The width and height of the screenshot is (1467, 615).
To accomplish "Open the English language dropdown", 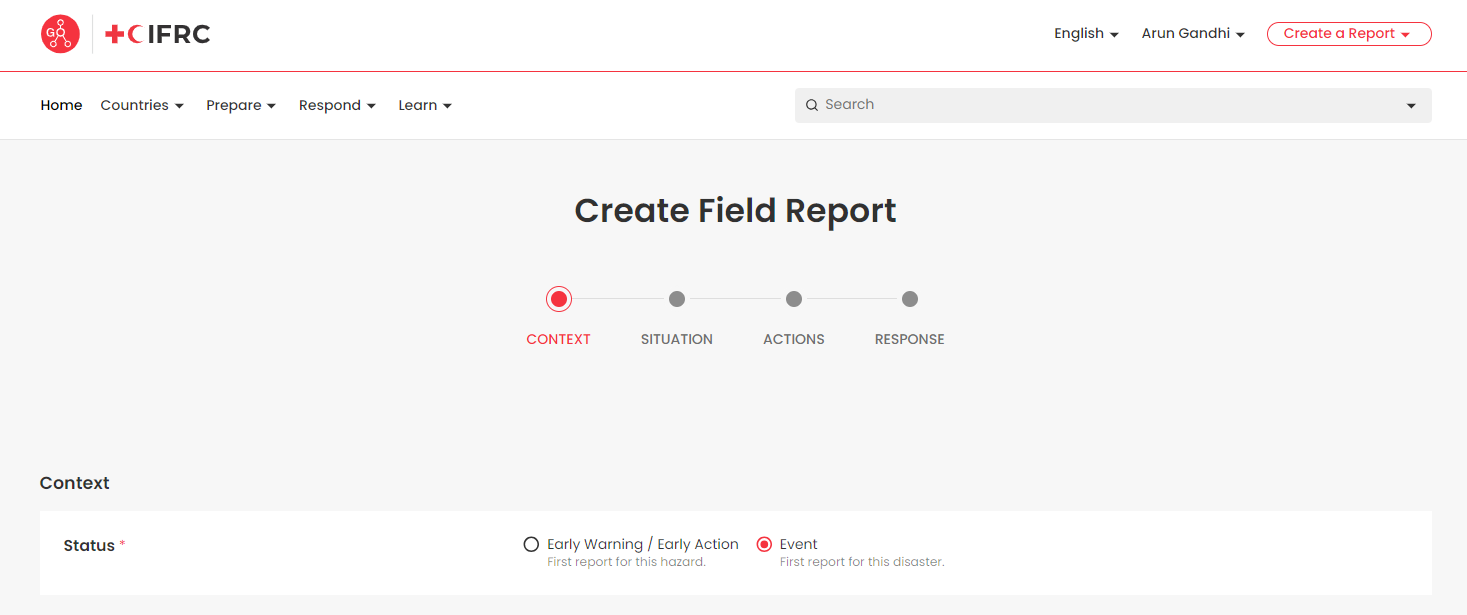I will coord(1086,34).
